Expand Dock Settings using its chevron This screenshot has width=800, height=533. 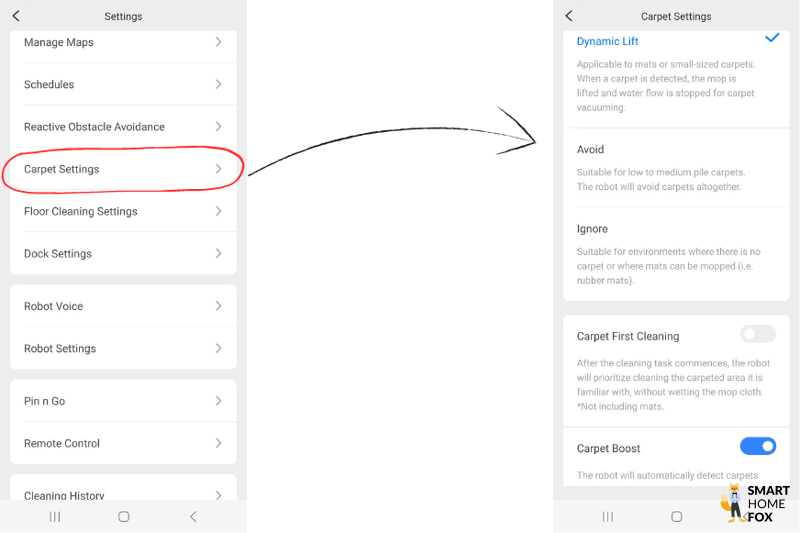(218, 254)
